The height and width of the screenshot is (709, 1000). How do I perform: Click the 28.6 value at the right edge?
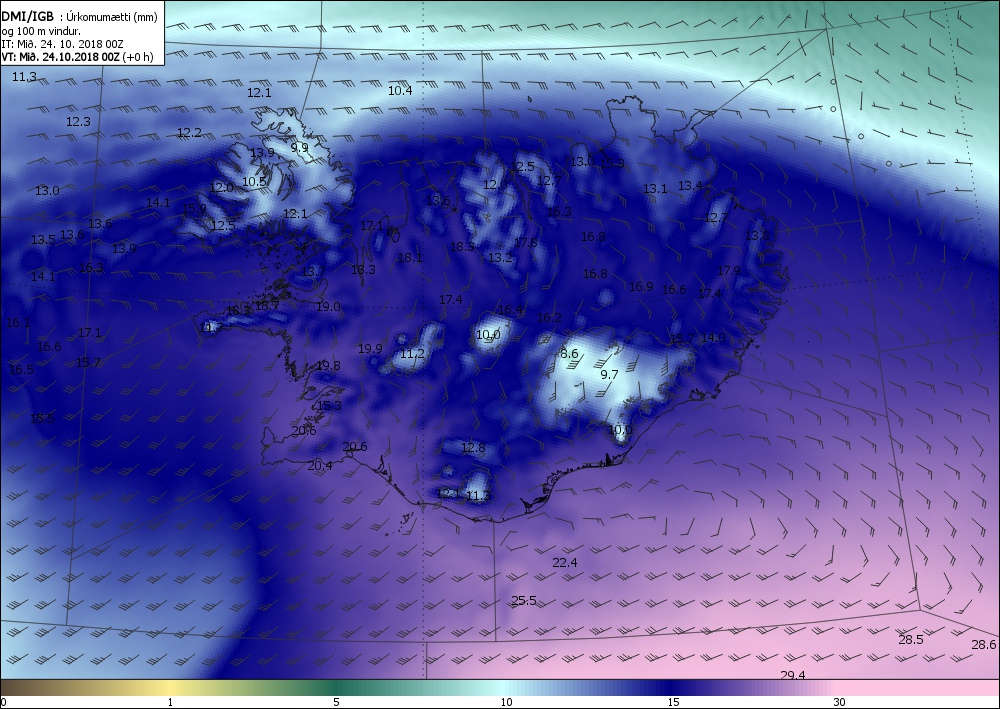(x=984, y=645)
